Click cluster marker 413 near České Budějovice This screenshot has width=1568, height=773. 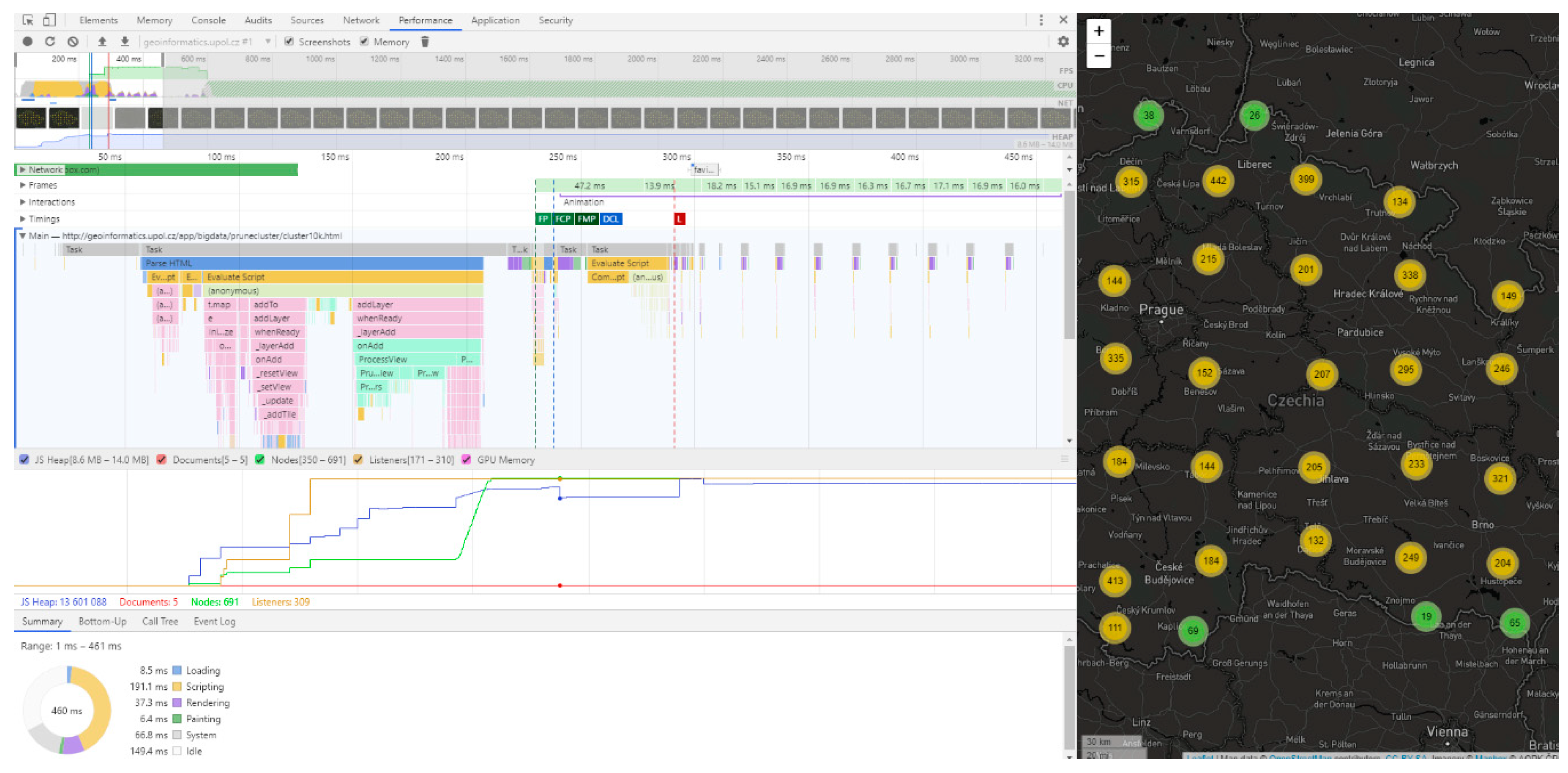point(1114,581)
